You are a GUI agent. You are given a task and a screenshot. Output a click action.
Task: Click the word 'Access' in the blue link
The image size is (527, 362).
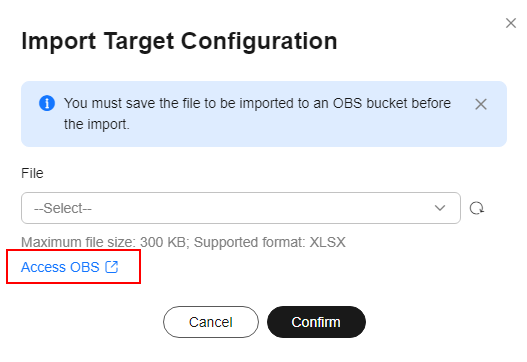43,267
